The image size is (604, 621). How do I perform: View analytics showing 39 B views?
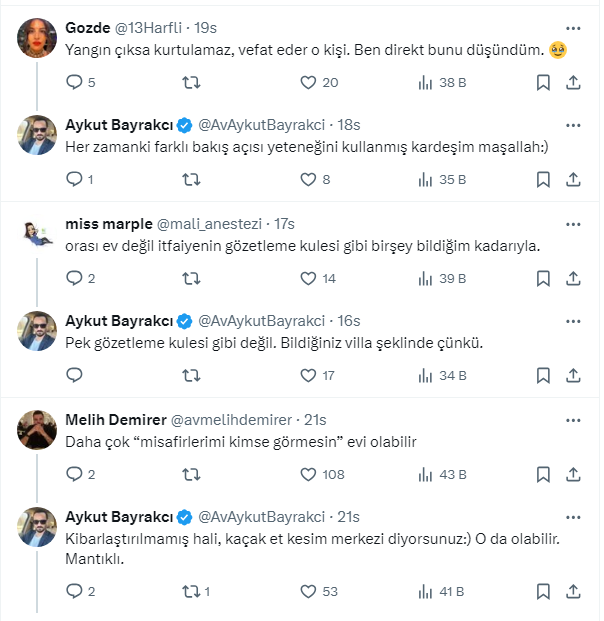tap(426, 279)
